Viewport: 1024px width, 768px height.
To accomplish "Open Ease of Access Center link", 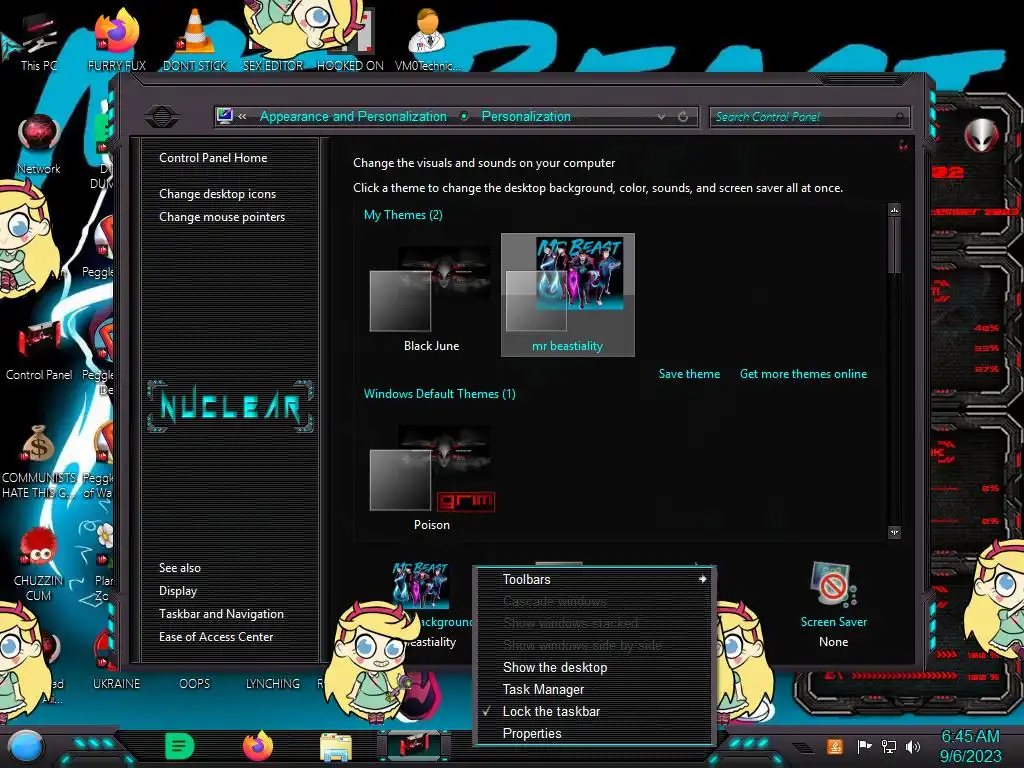I will pyautogui.click(x=216, y=637).
